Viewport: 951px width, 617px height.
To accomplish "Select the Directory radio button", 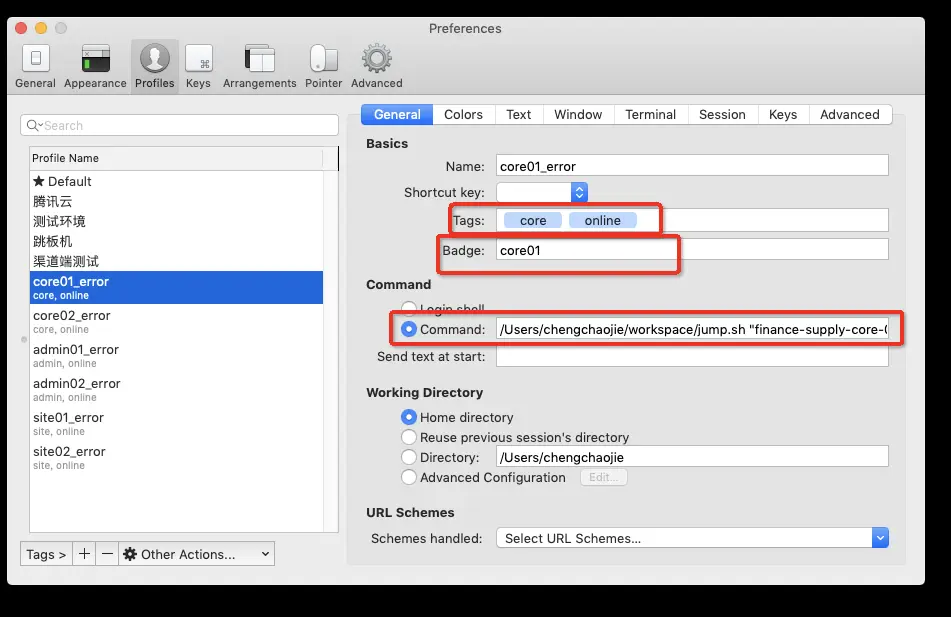I will click(409, 457).
